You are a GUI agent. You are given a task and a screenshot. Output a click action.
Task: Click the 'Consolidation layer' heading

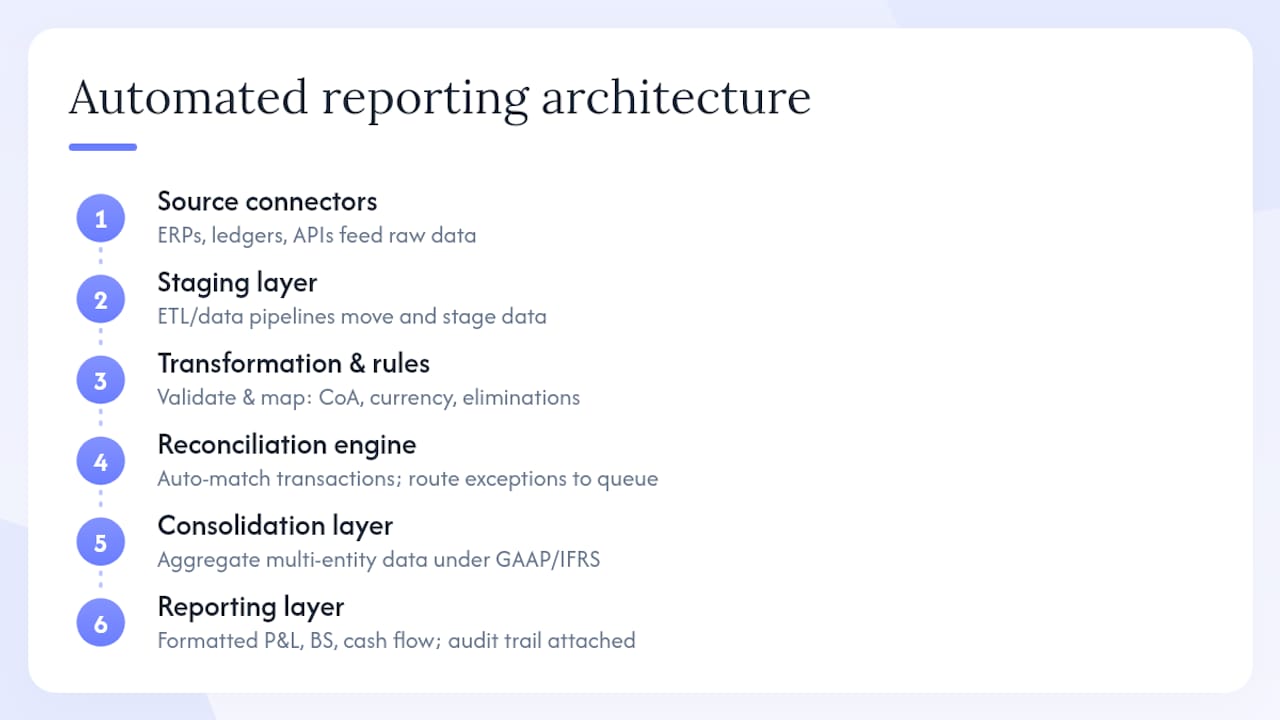click(x=275, y=526)
